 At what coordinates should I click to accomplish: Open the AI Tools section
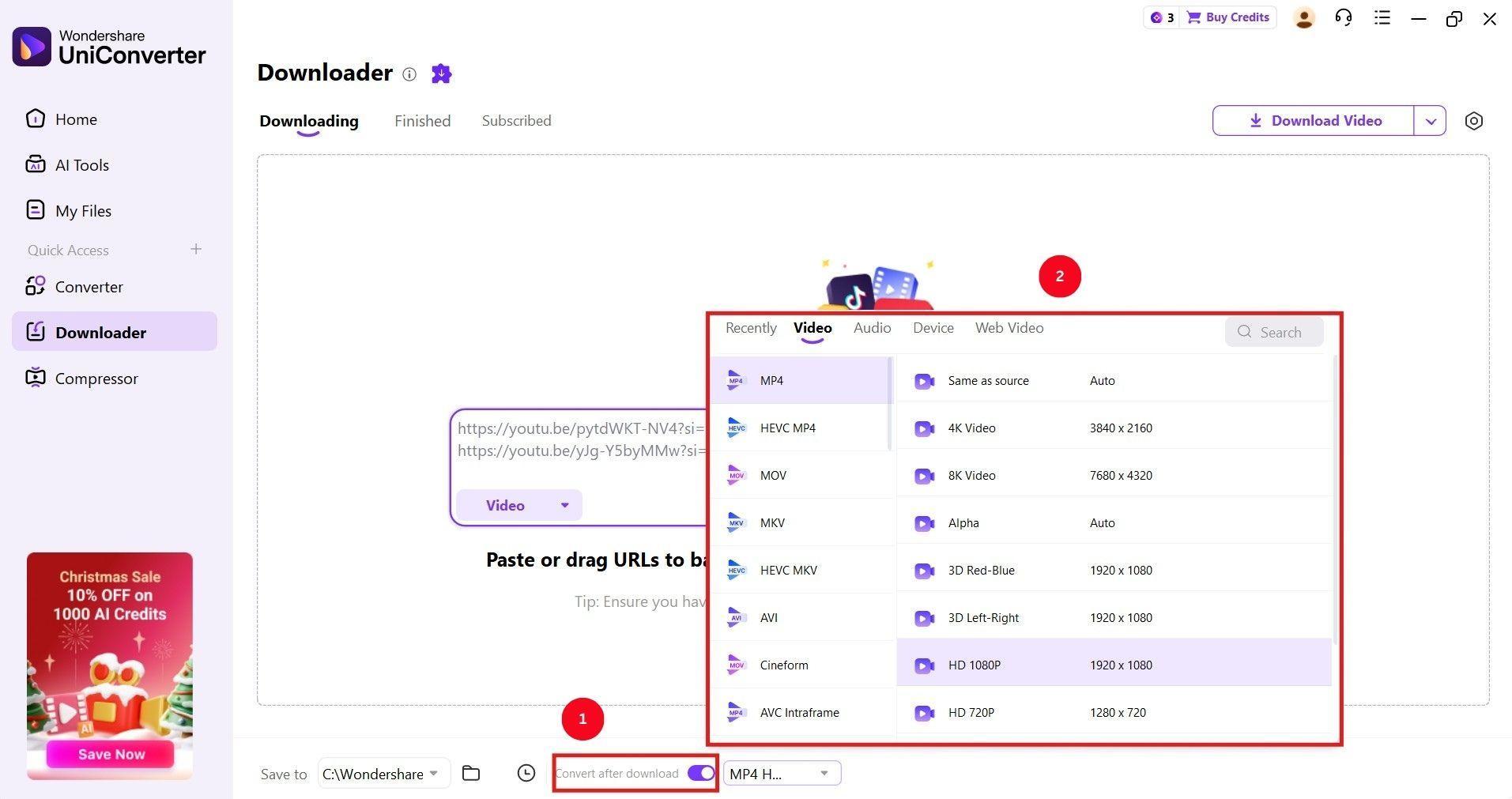click(x=81, y=165)
